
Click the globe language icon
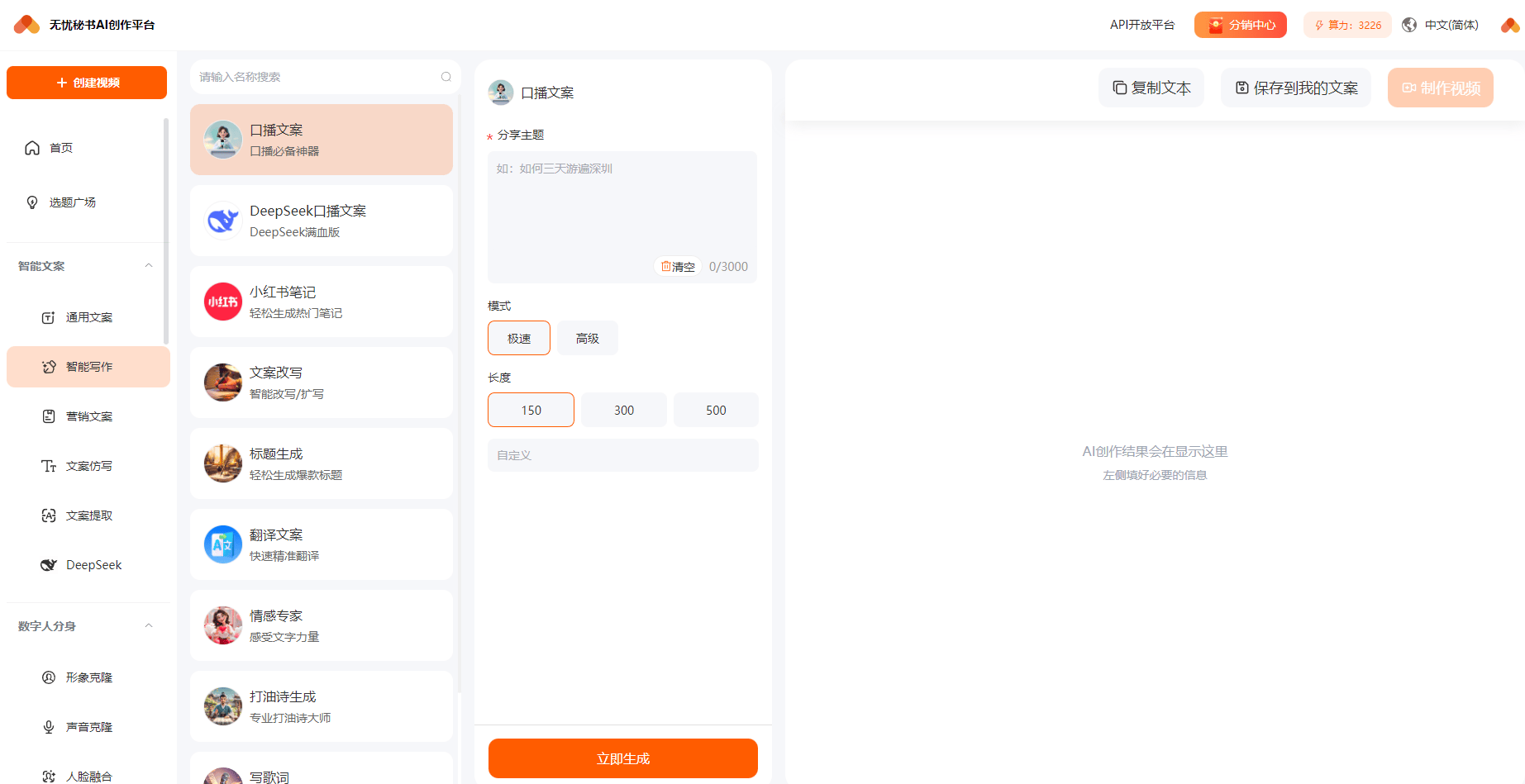(1409, 25)
